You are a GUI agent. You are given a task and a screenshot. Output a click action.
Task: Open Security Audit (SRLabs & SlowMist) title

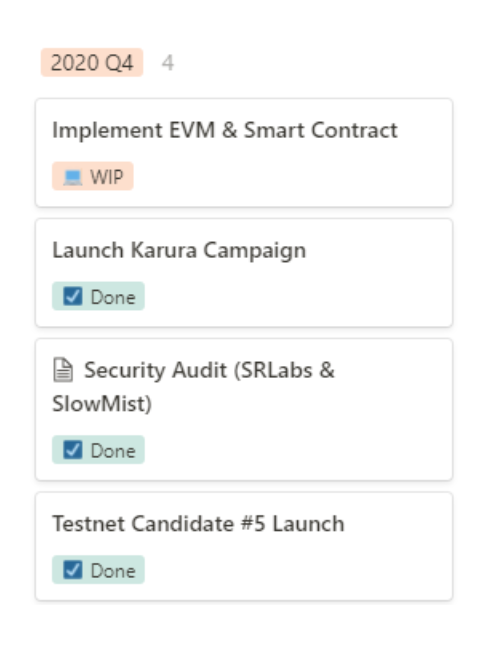[x=193, y=387]
